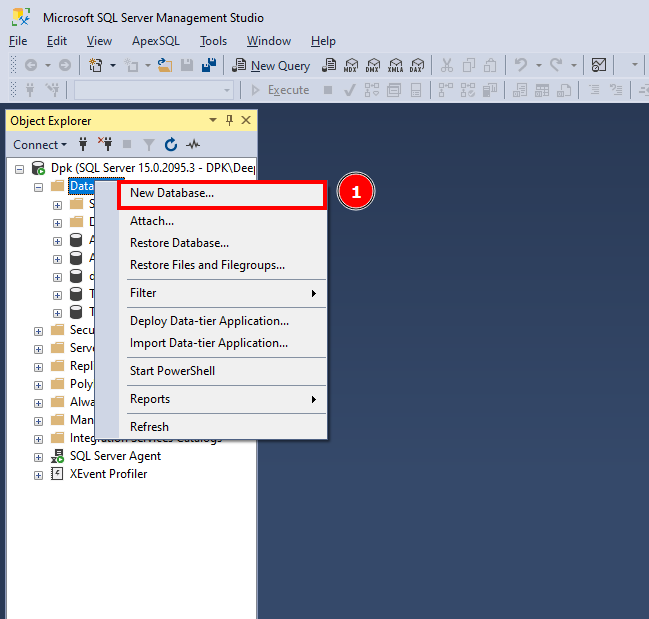Click the Save All icon

click(209, 65)
